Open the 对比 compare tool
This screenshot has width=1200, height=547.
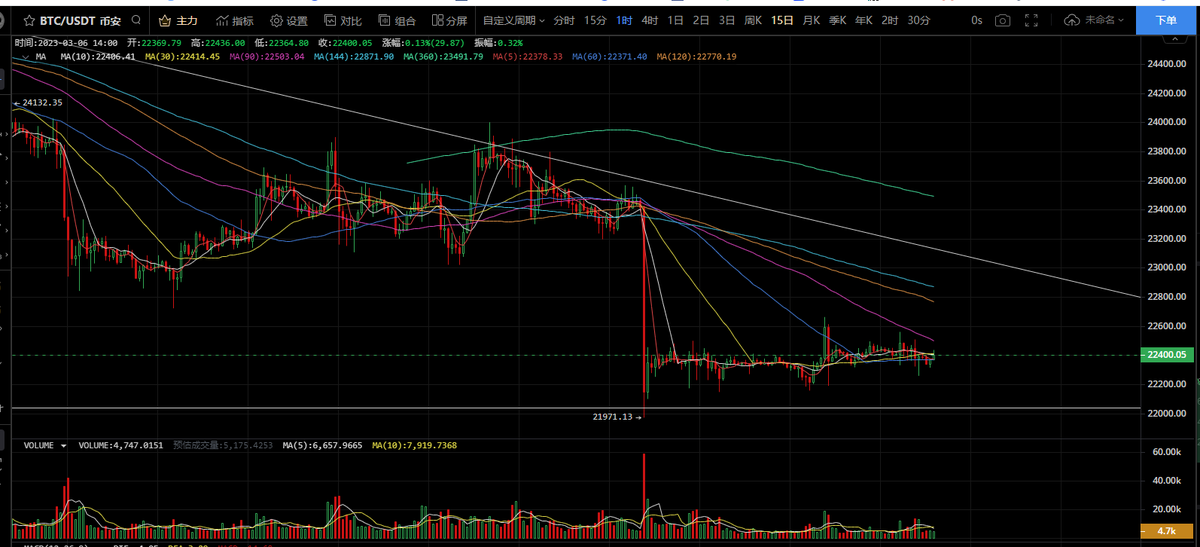coord(343,20)
